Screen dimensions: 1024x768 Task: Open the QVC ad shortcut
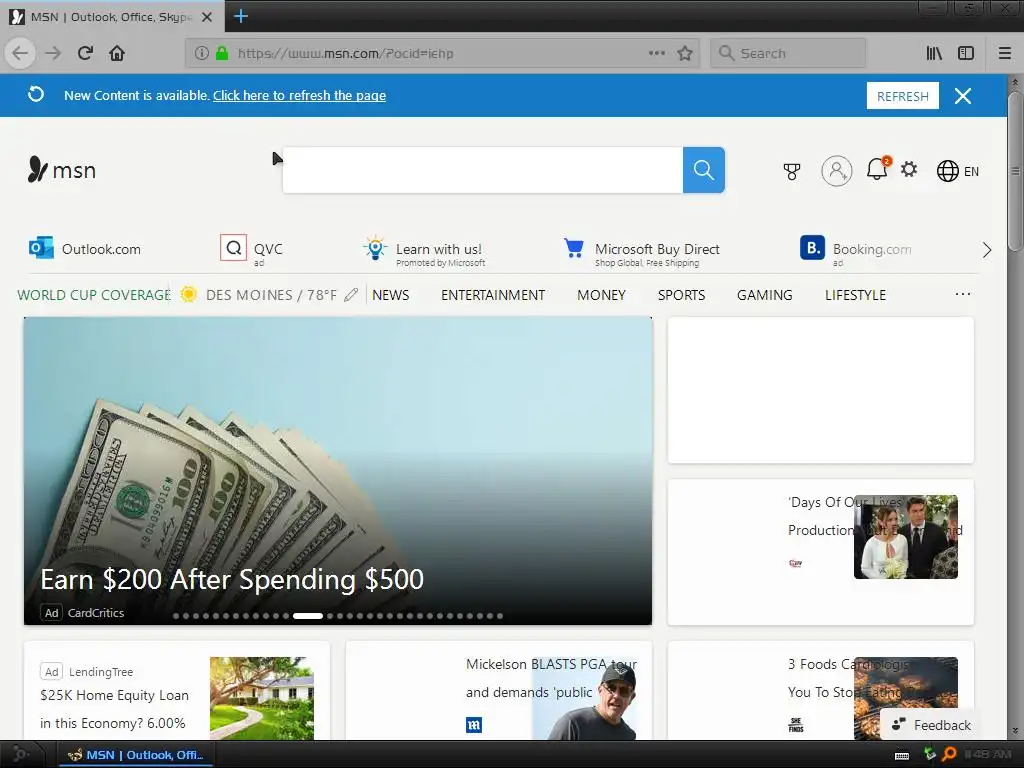pyautogui.click(x=252, y=250)
